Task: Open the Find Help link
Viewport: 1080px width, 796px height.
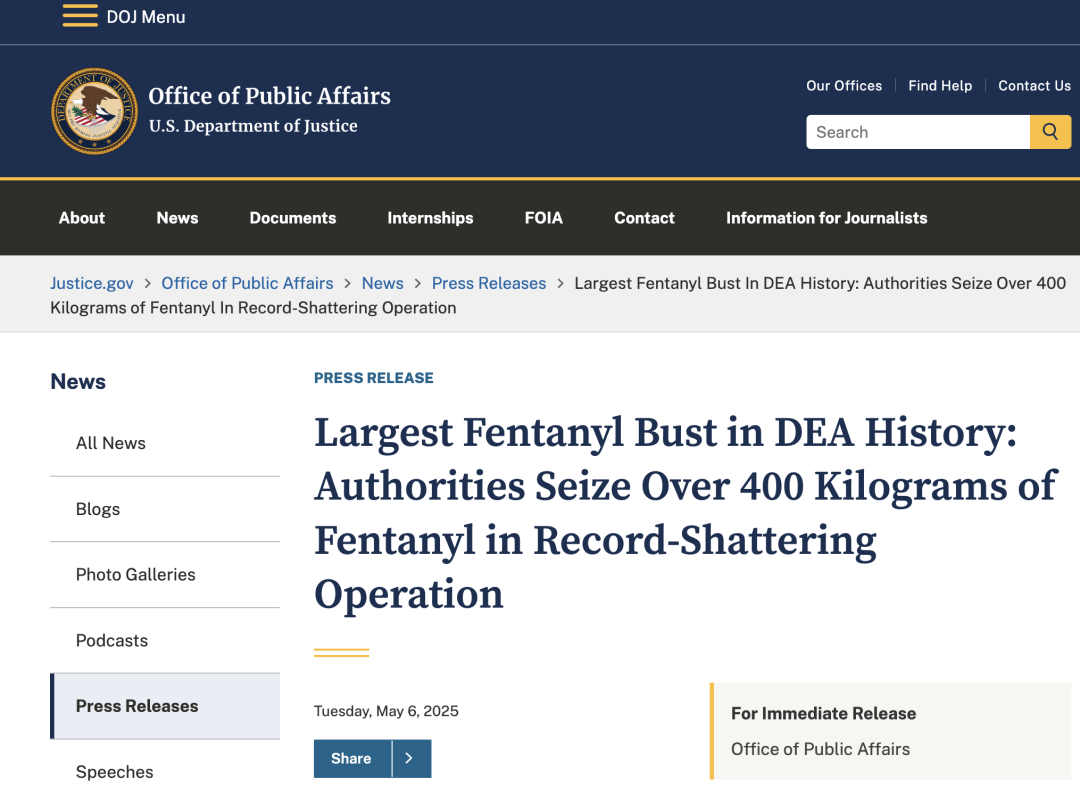Action: 940,85
